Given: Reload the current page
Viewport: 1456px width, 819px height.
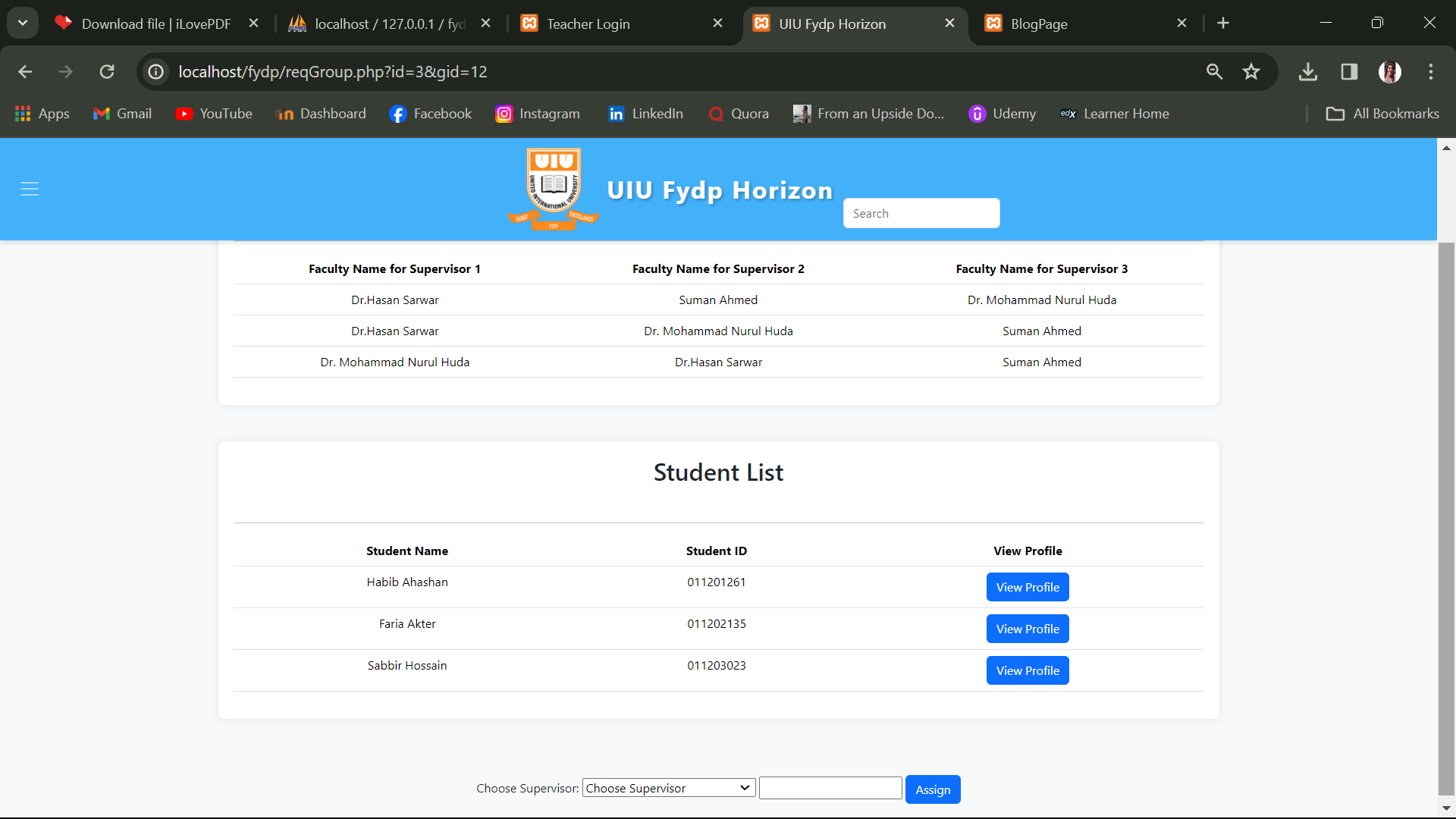Looking at the screenshot, I should [107, 71].
